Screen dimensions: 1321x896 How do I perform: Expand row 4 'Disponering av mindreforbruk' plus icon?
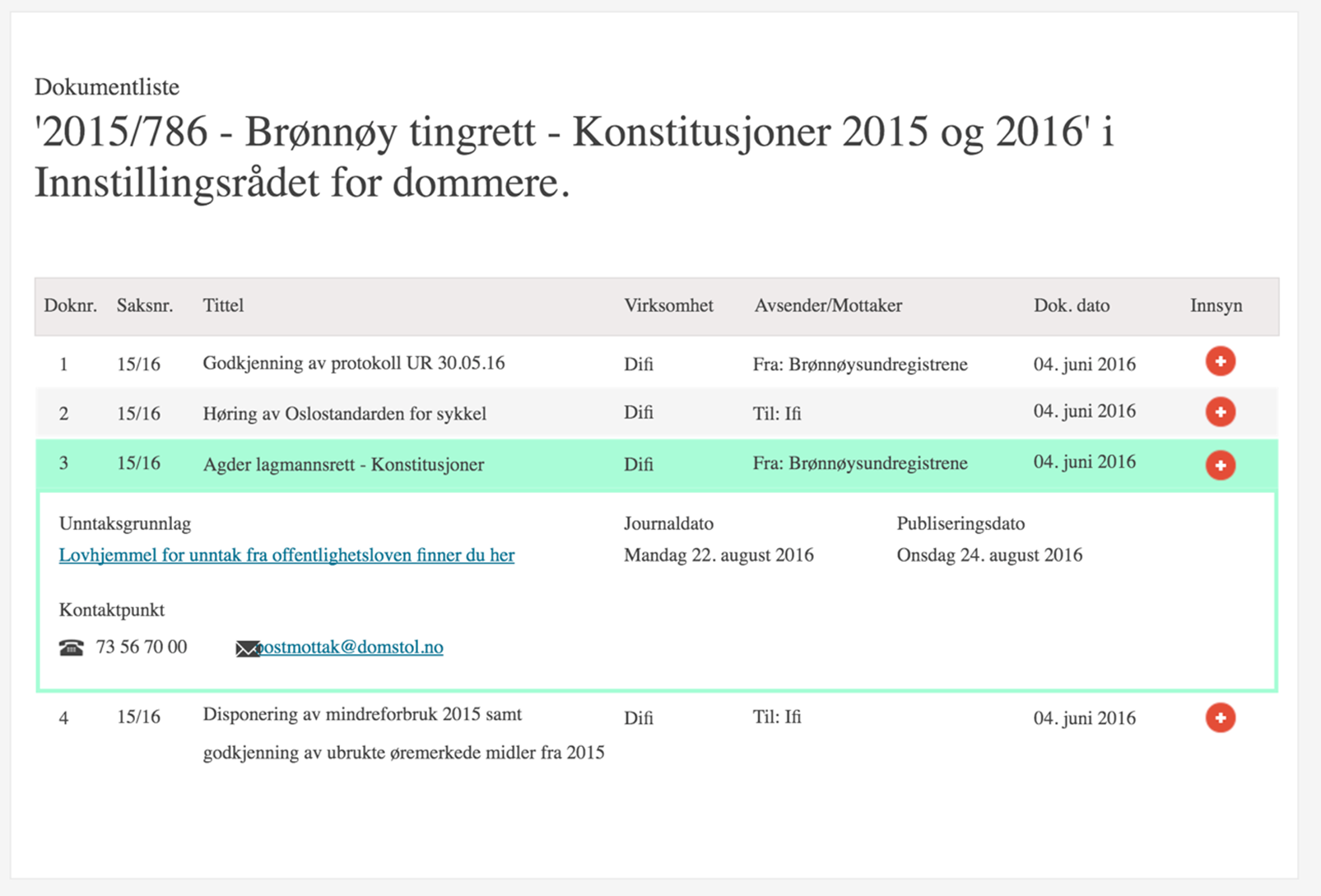pyautogui.click(x=1221, y=717)
